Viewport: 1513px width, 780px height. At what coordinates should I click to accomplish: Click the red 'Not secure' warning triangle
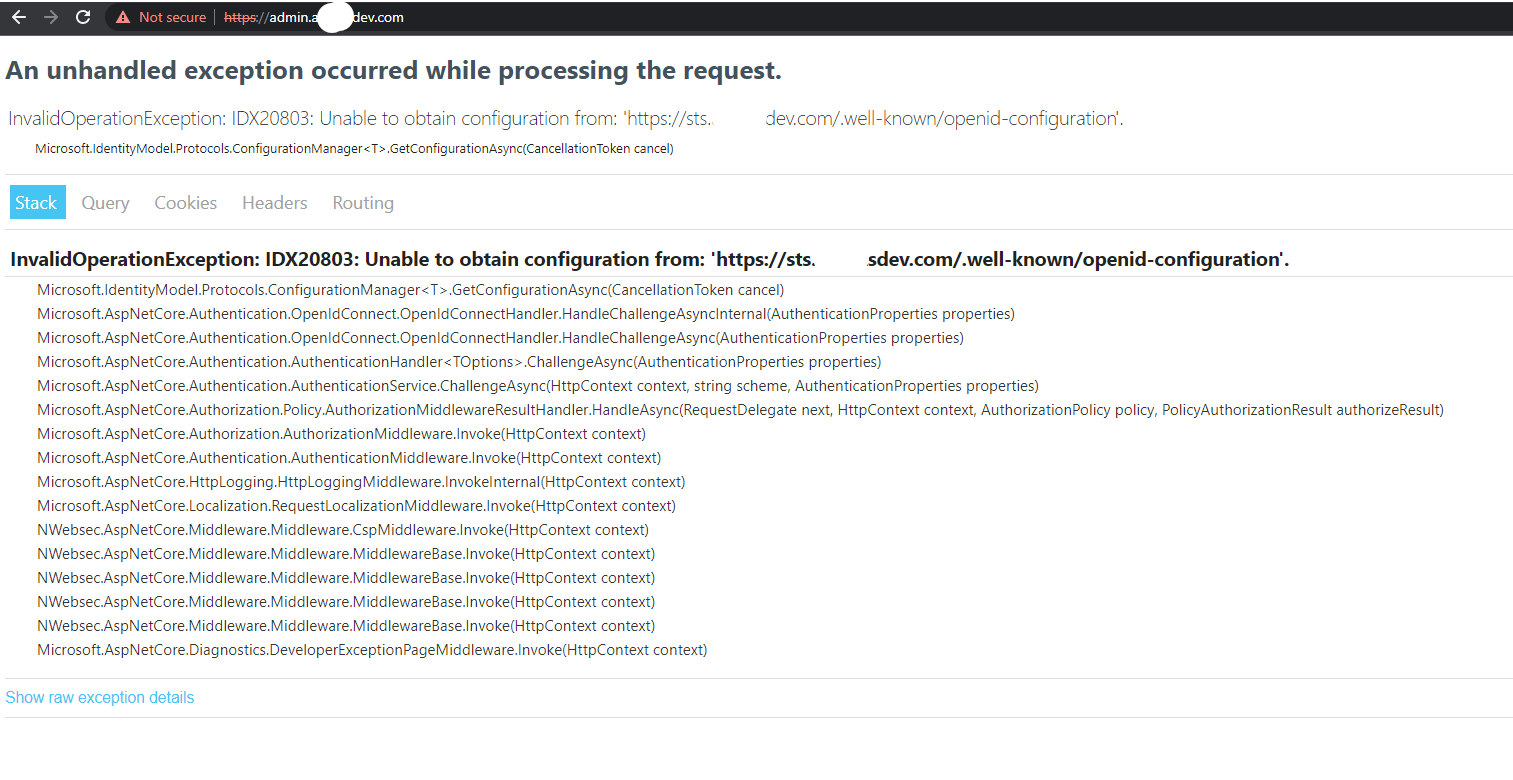(x=122, y=17)
